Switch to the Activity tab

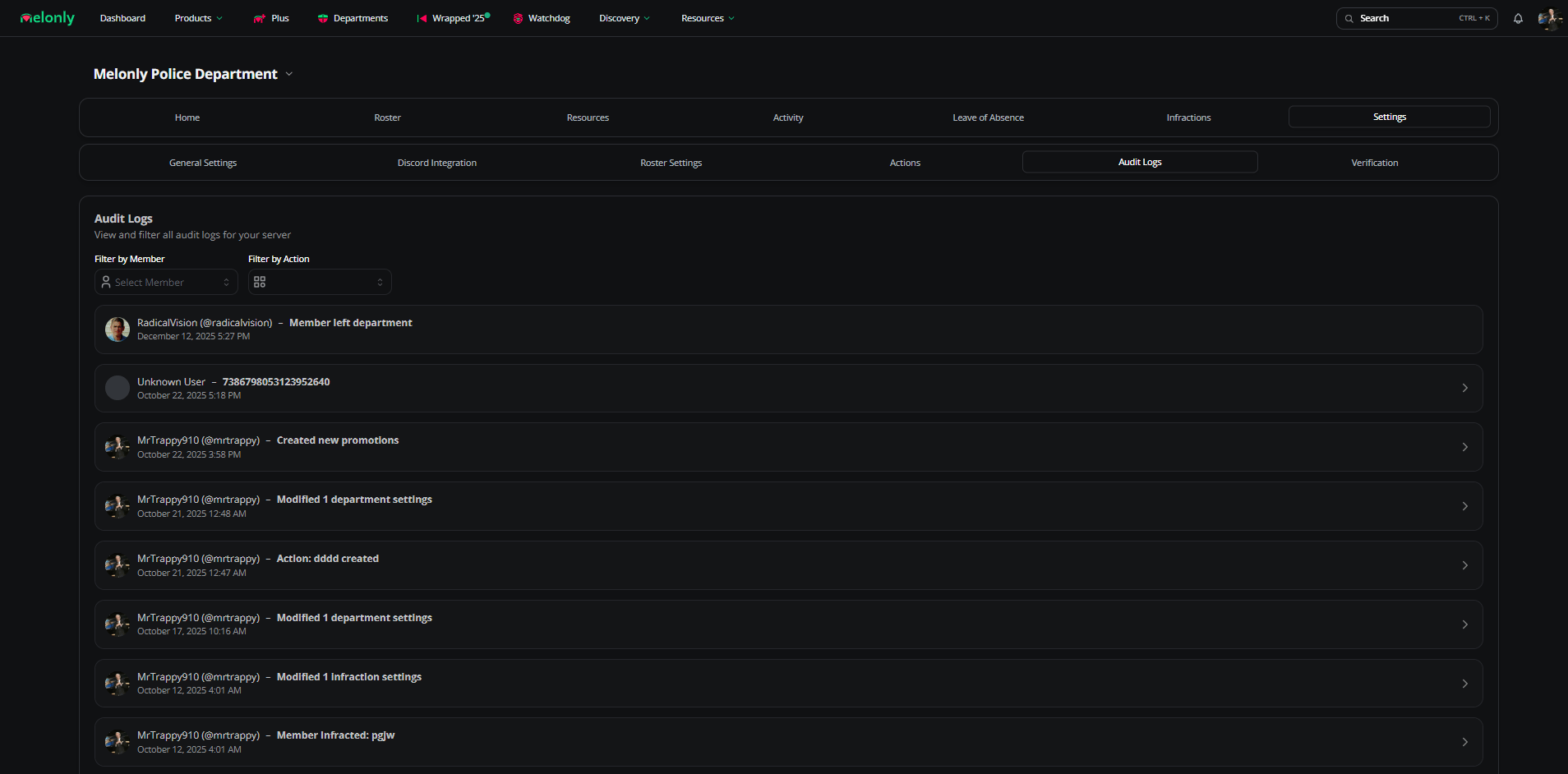coord(788,117)
